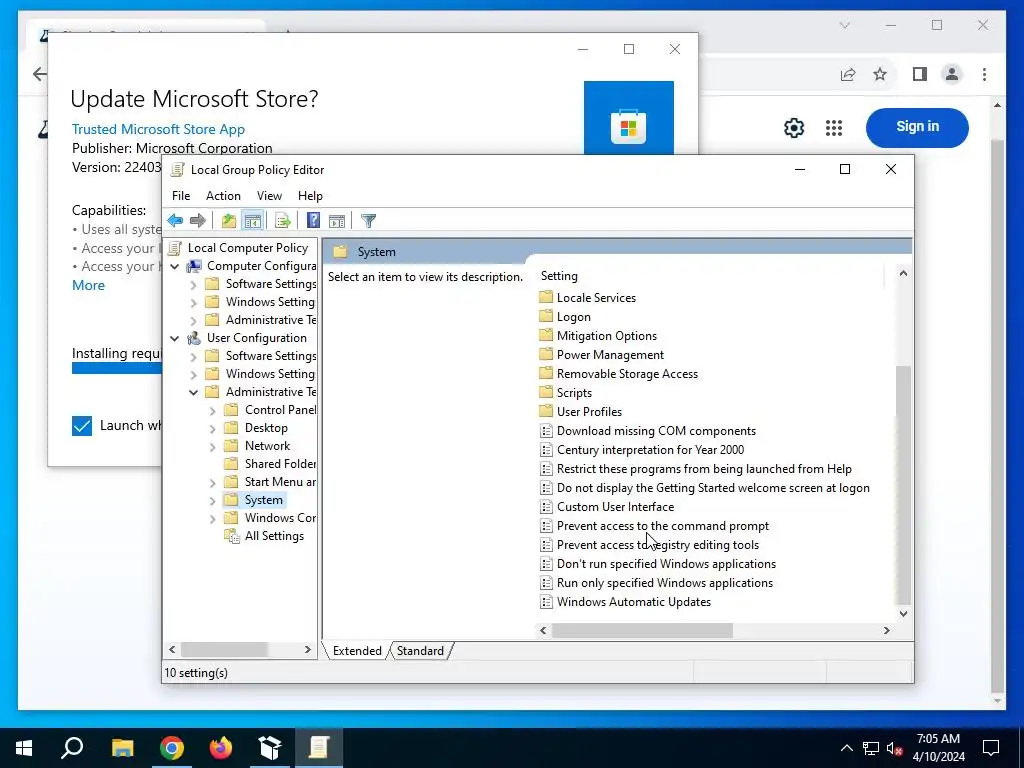Viewport: 1024px width, 768px height.
Task: Open taskbar Search magnifier
Action: tap(72, 748)
